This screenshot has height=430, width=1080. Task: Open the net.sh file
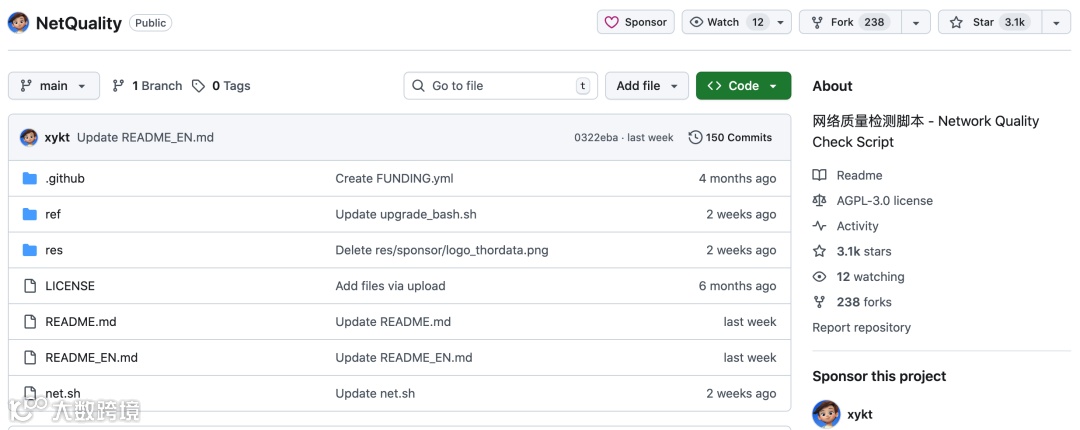click(63, 393)
